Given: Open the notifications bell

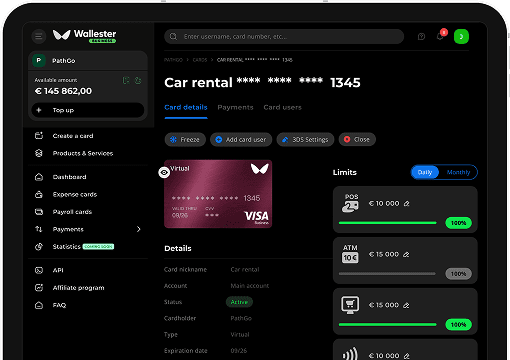Looking at the screenshot, I should coord(440,36).
